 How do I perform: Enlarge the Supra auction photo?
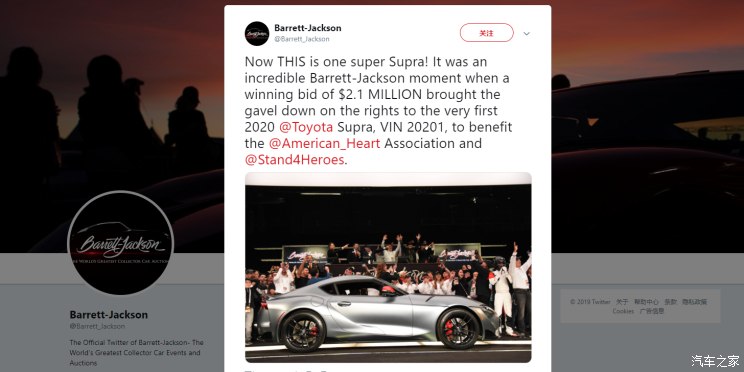click(x=388, y=268)
